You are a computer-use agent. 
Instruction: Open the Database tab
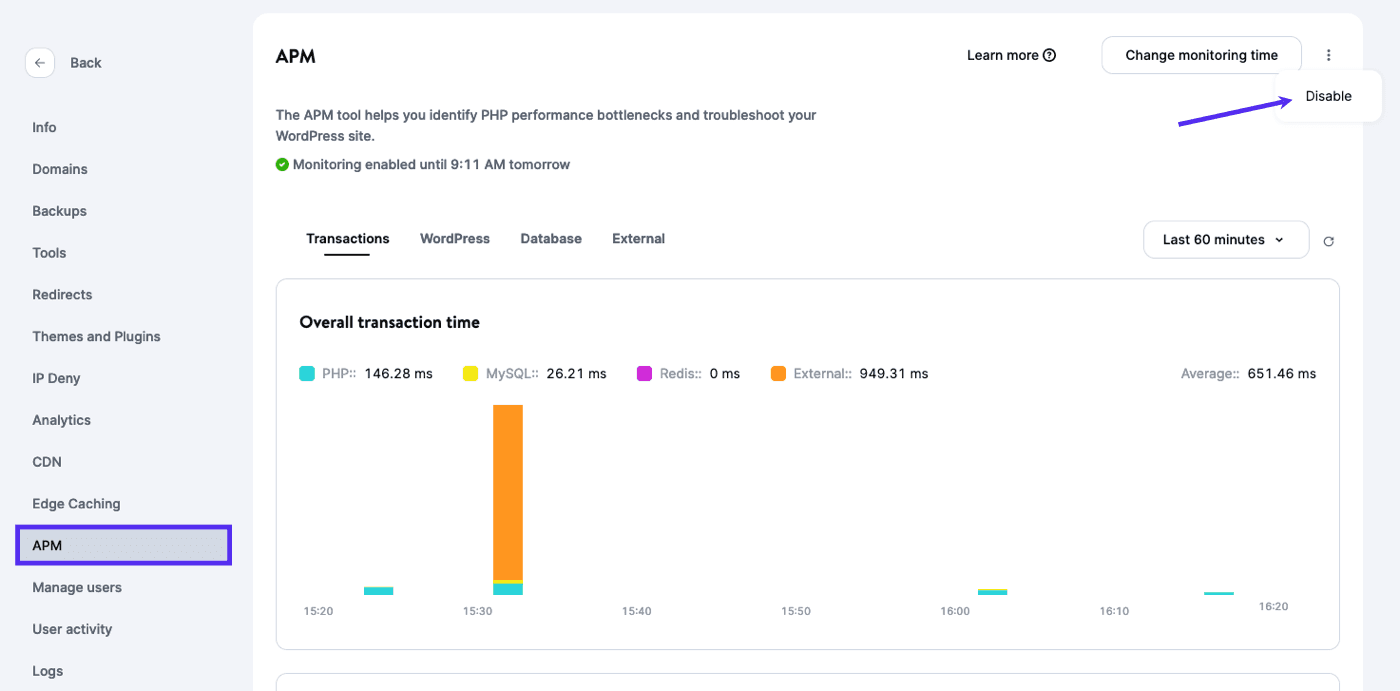[551, 238]
